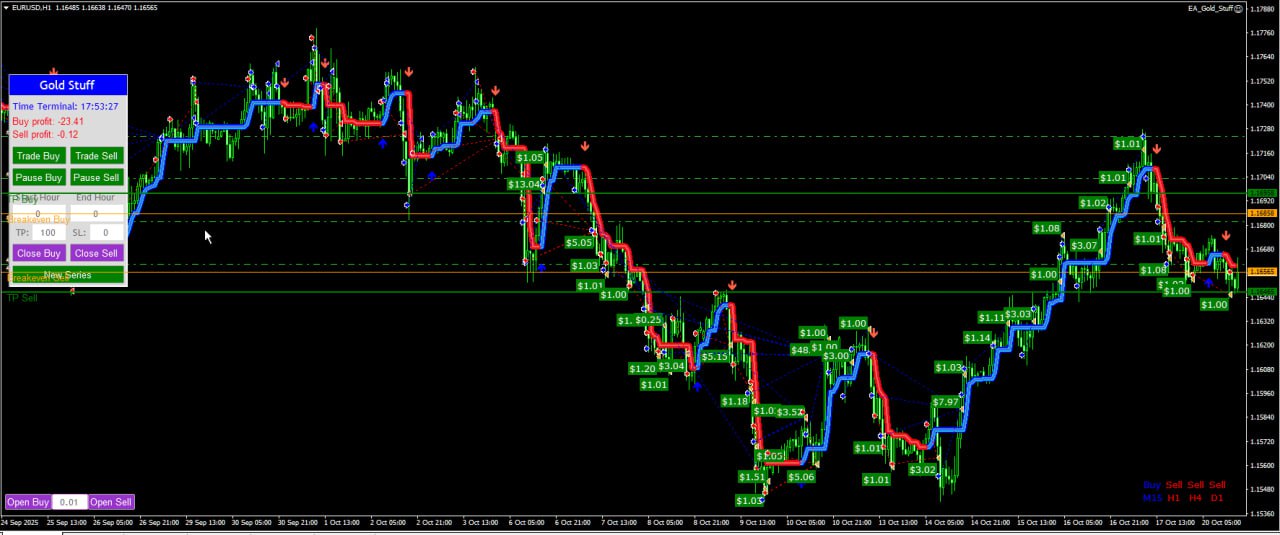Select the $3.07 profit label

pyautogui.click(x=1084, y=245)
